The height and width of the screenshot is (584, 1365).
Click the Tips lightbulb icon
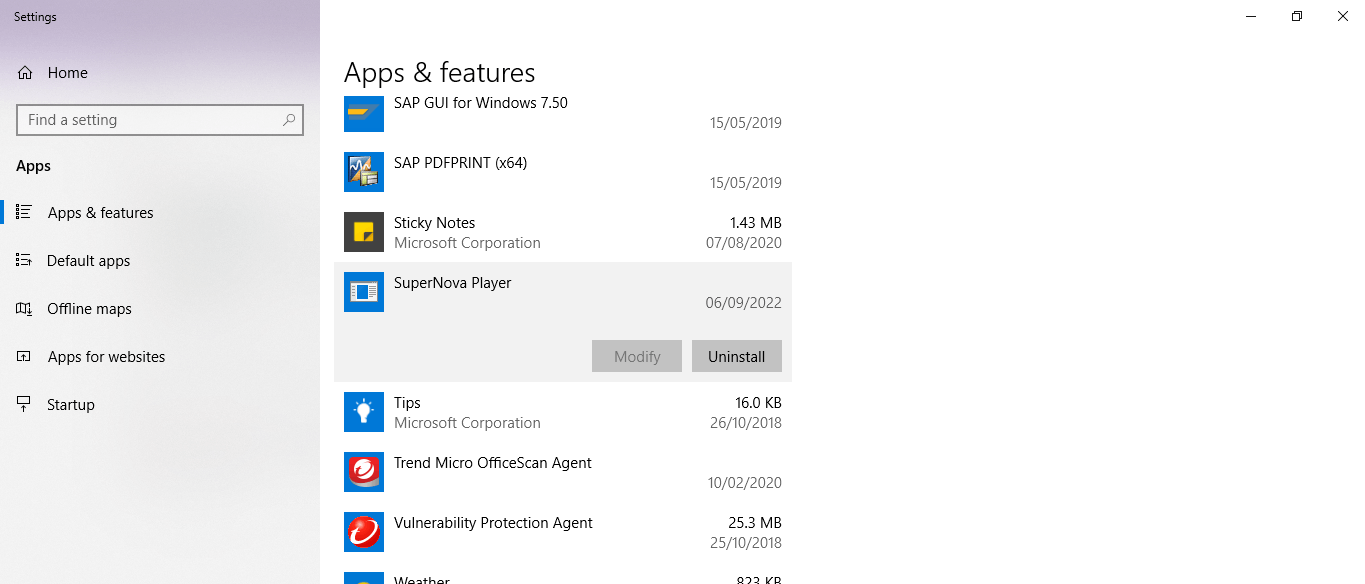364,412
